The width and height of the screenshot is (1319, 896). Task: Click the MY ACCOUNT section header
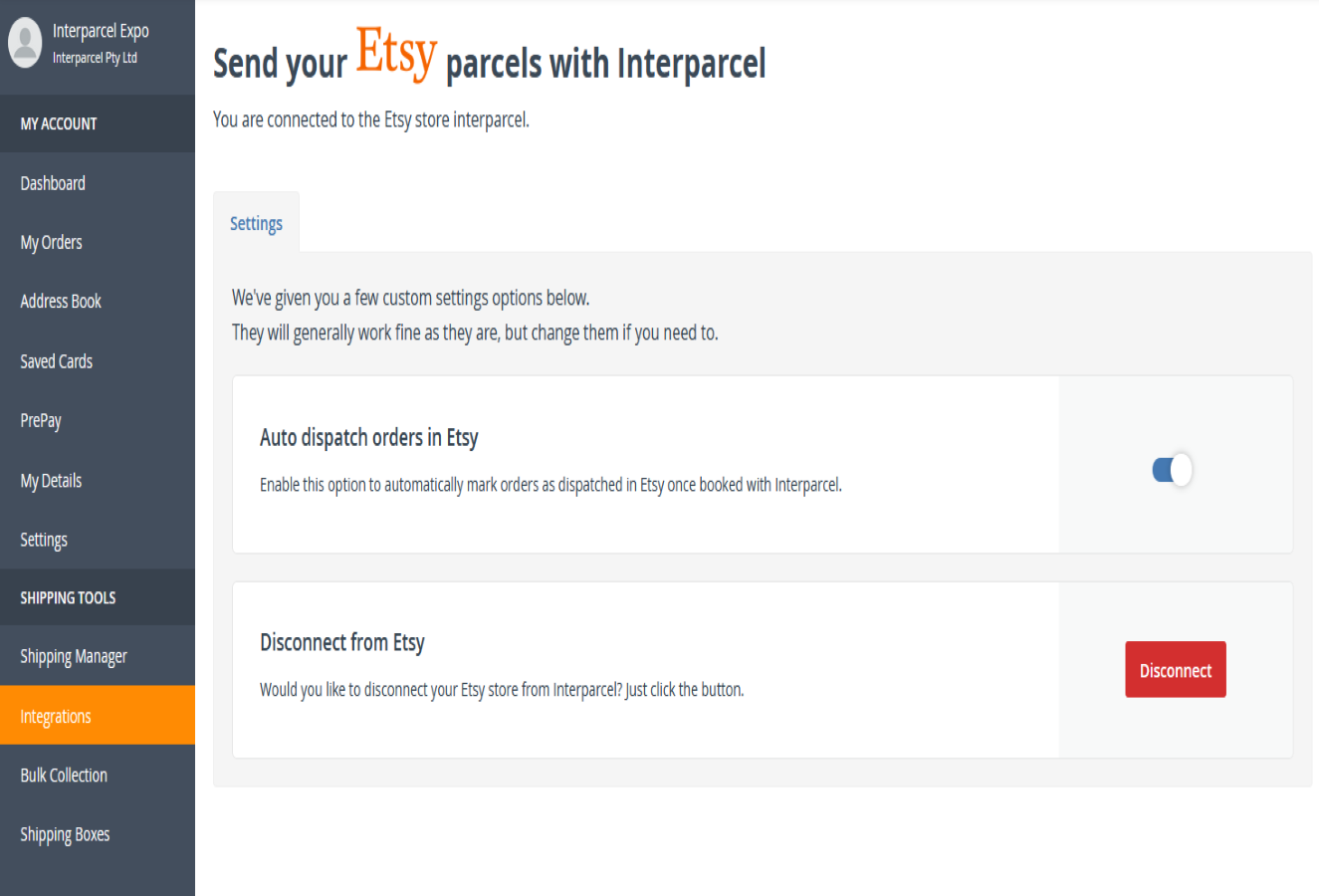(59, 123)
